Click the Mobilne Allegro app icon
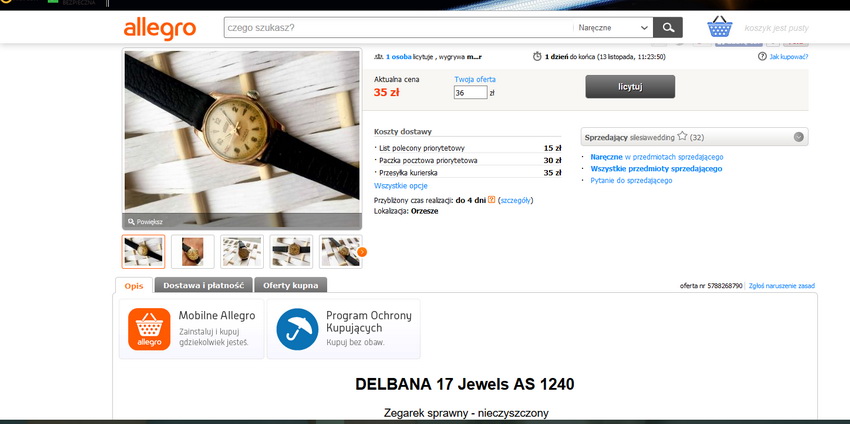Image resolution: width=850 pixels, height=424 pixels. pos(149,329)
